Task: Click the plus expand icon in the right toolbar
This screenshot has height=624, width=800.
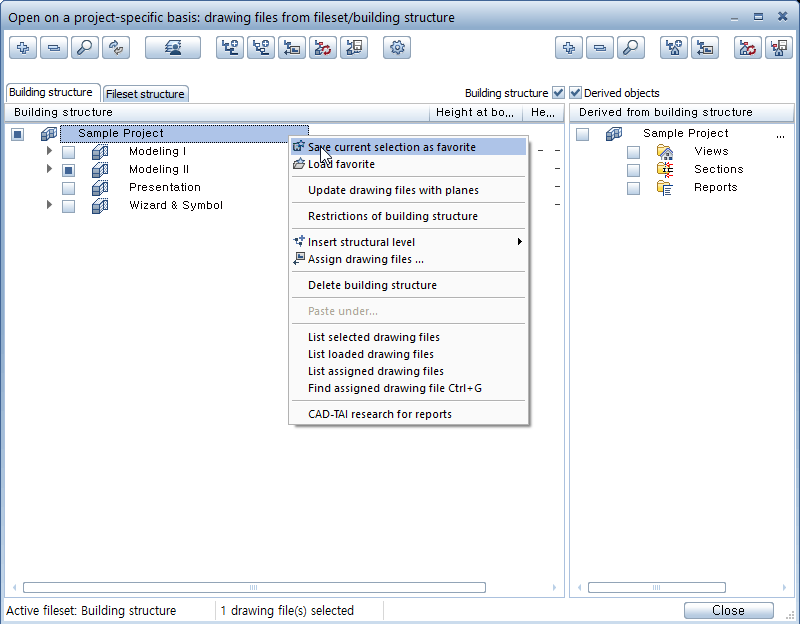Action: [569, 47]
